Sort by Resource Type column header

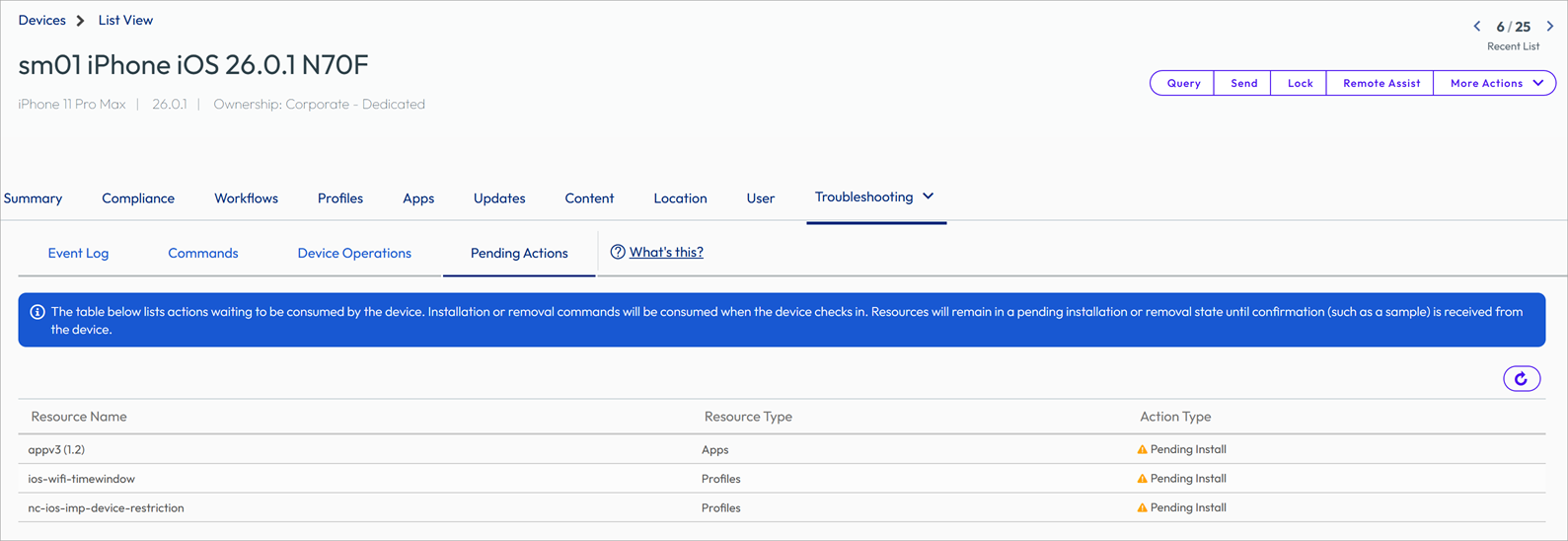[748, 417]
